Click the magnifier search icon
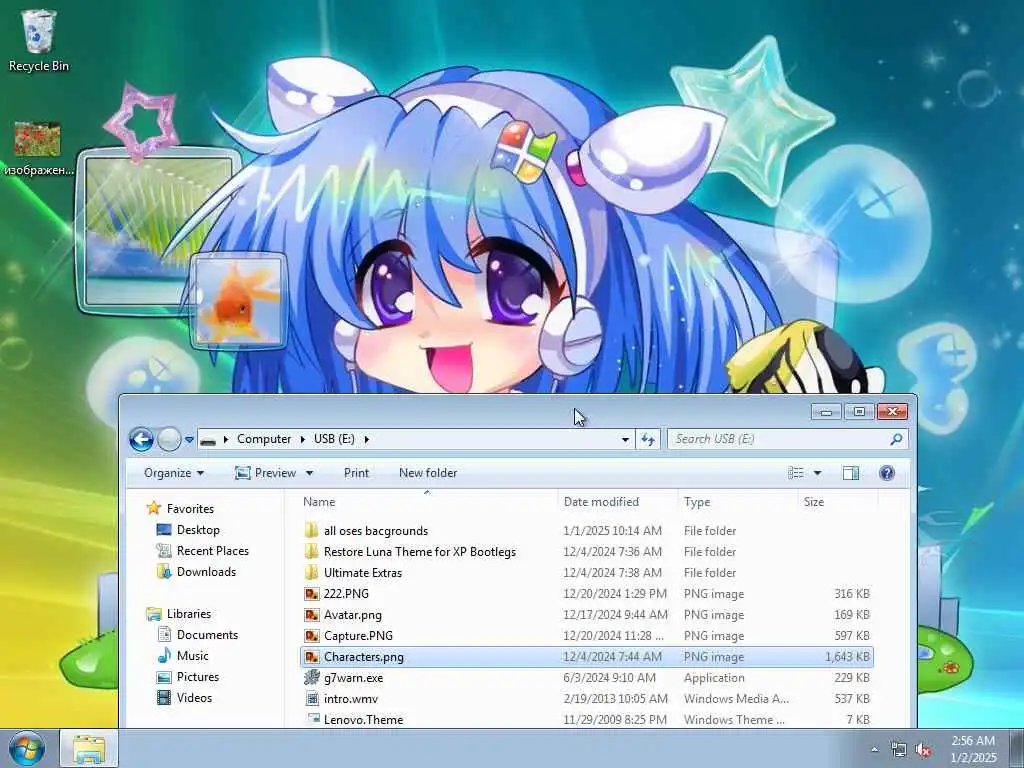The image size is (1024, 768). (x=897, y=439)
